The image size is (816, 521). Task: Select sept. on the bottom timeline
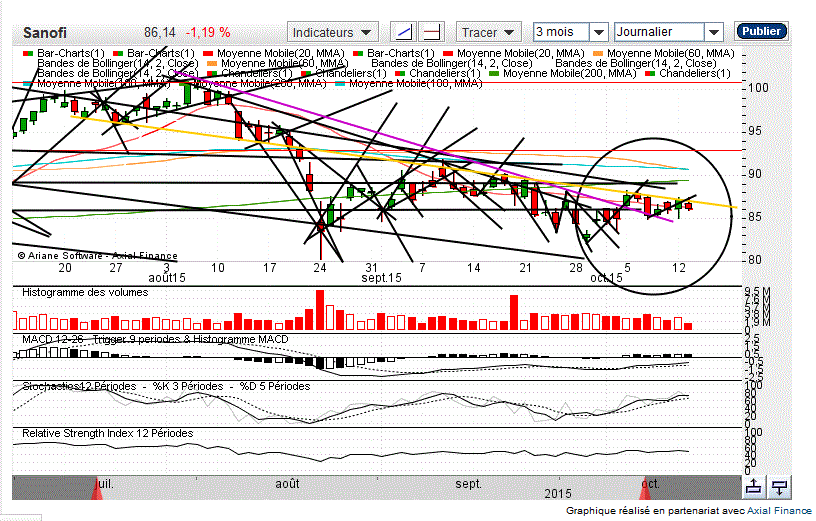point(468,484)
